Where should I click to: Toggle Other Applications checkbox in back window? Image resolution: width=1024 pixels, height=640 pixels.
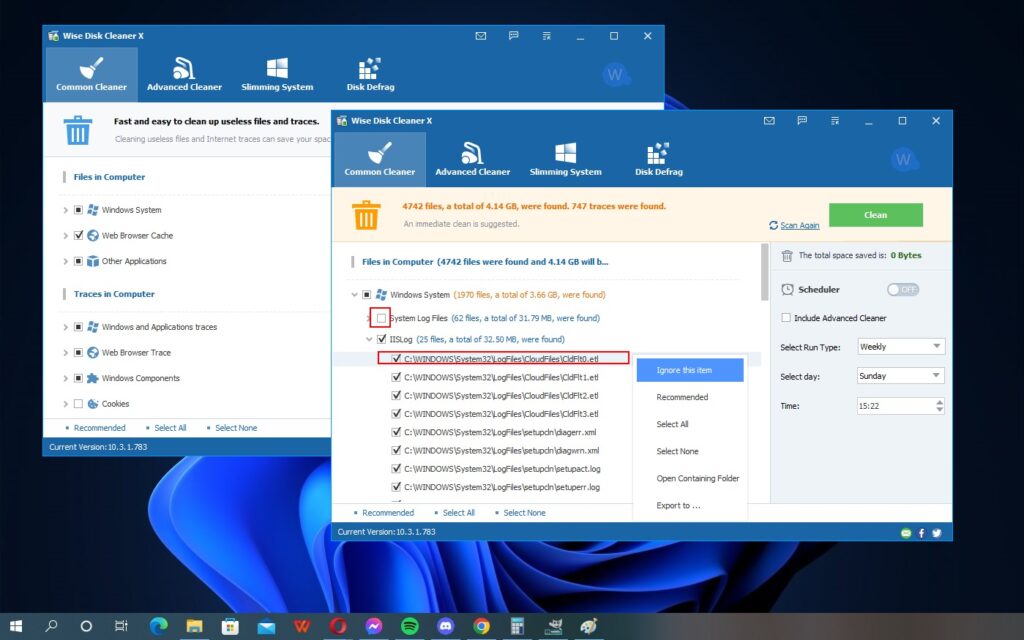coord(78,261)
